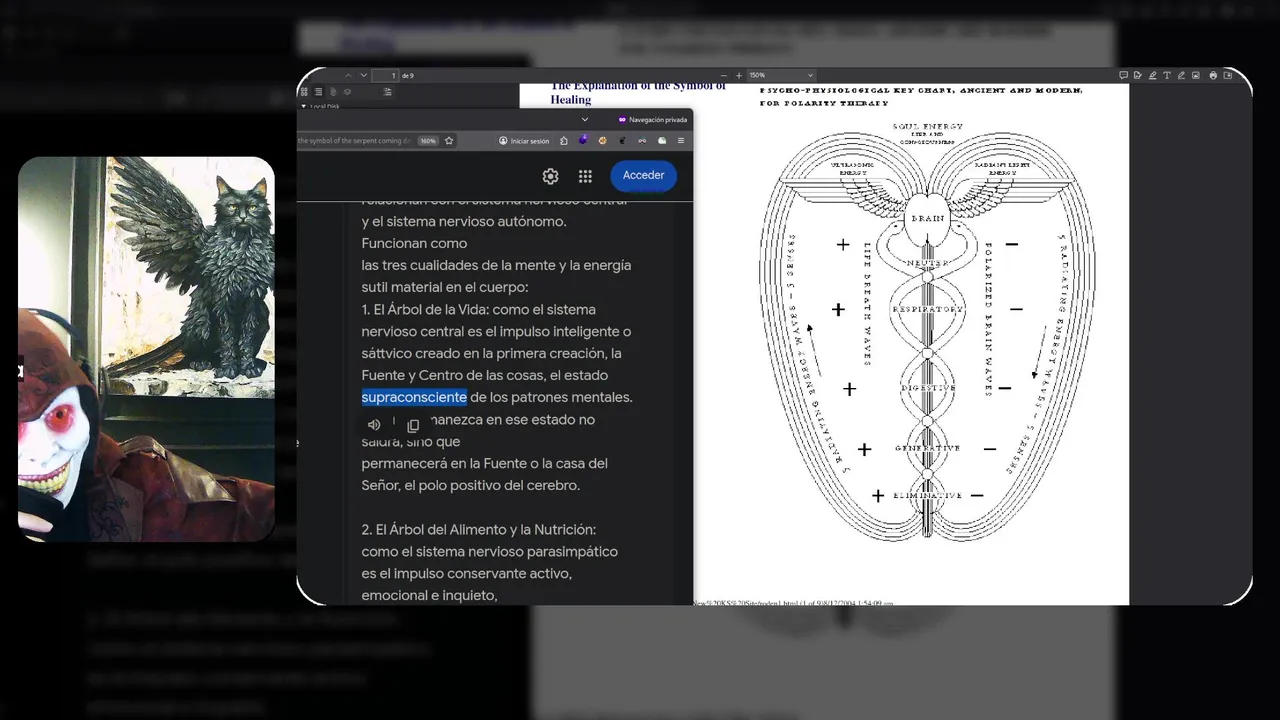Click the highlighted word supraconsciente
The height and width of the screenshot is (720, 1280).
414,397
